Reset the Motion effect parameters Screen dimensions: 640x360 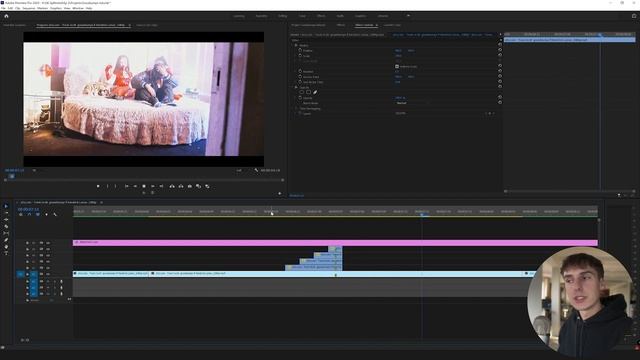[500, 45]
